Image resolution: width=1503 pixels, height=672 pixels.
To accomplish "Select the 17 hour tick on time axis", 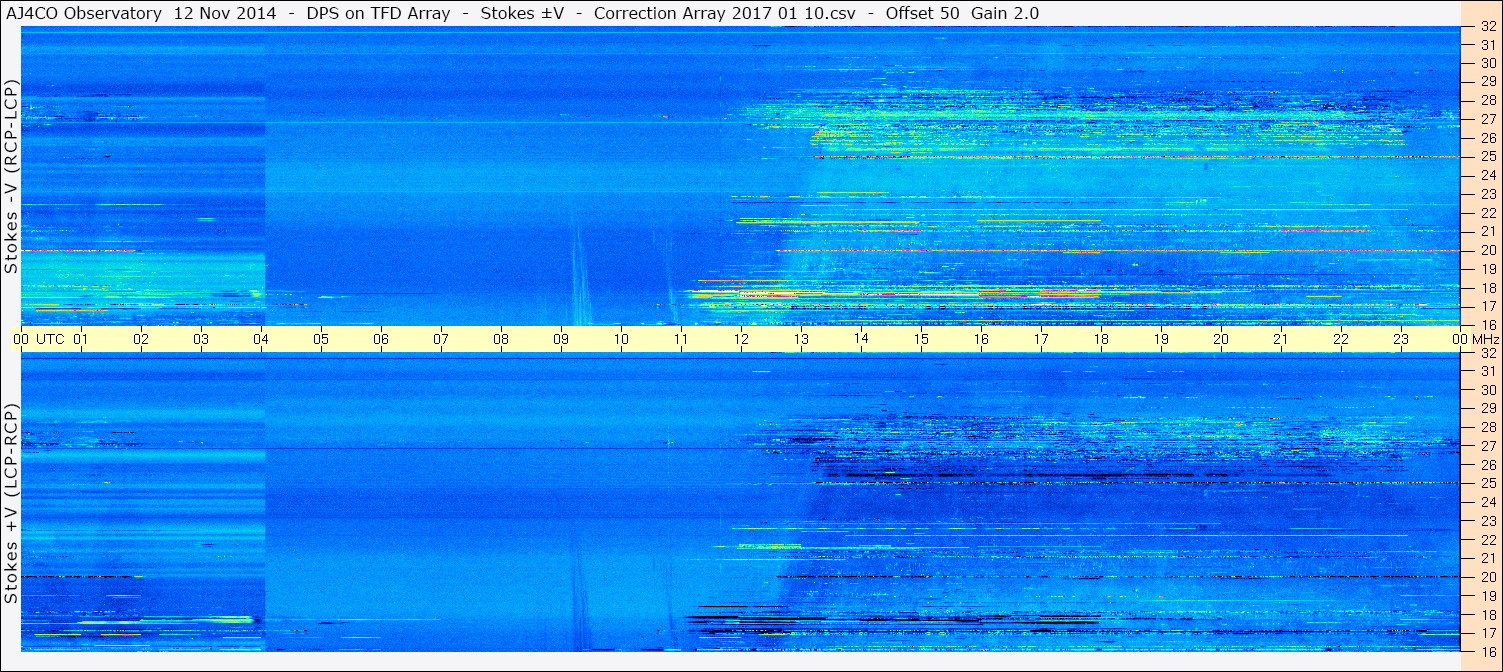I will pyautogui.click(x=1041, y=339).
